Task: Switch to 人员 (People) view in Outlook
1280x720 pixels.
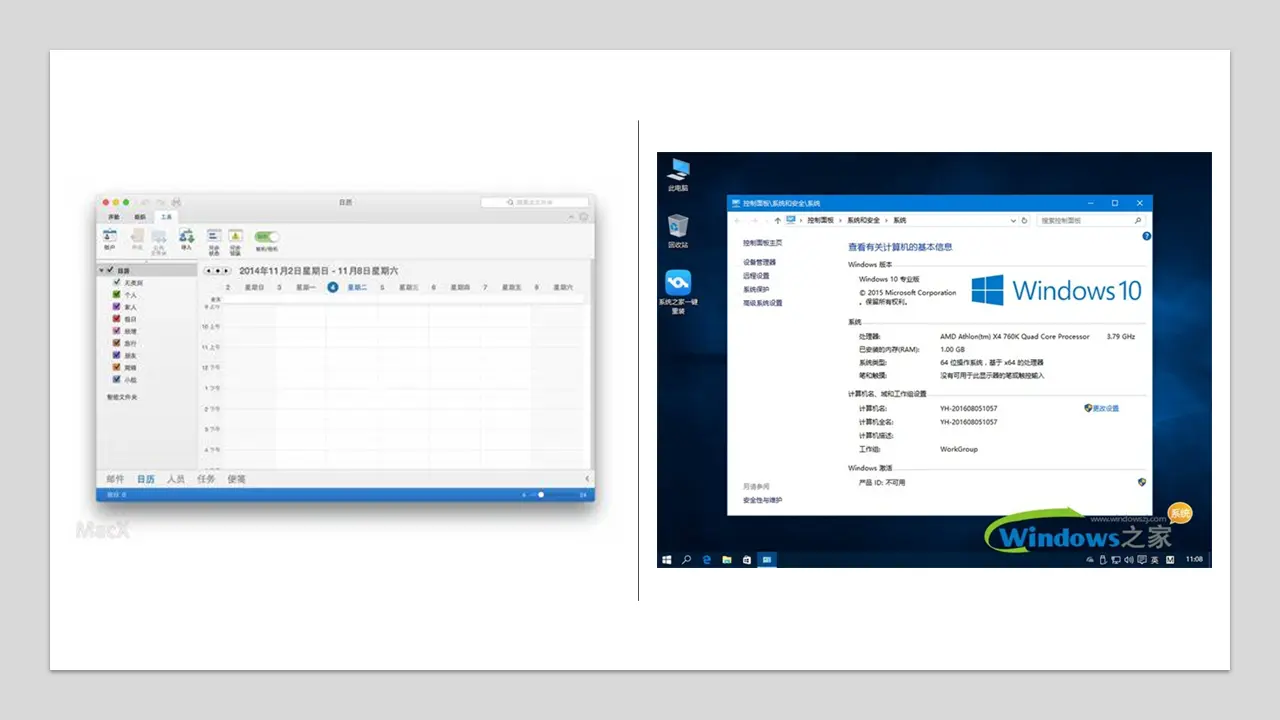Action: tap(176, 479)
